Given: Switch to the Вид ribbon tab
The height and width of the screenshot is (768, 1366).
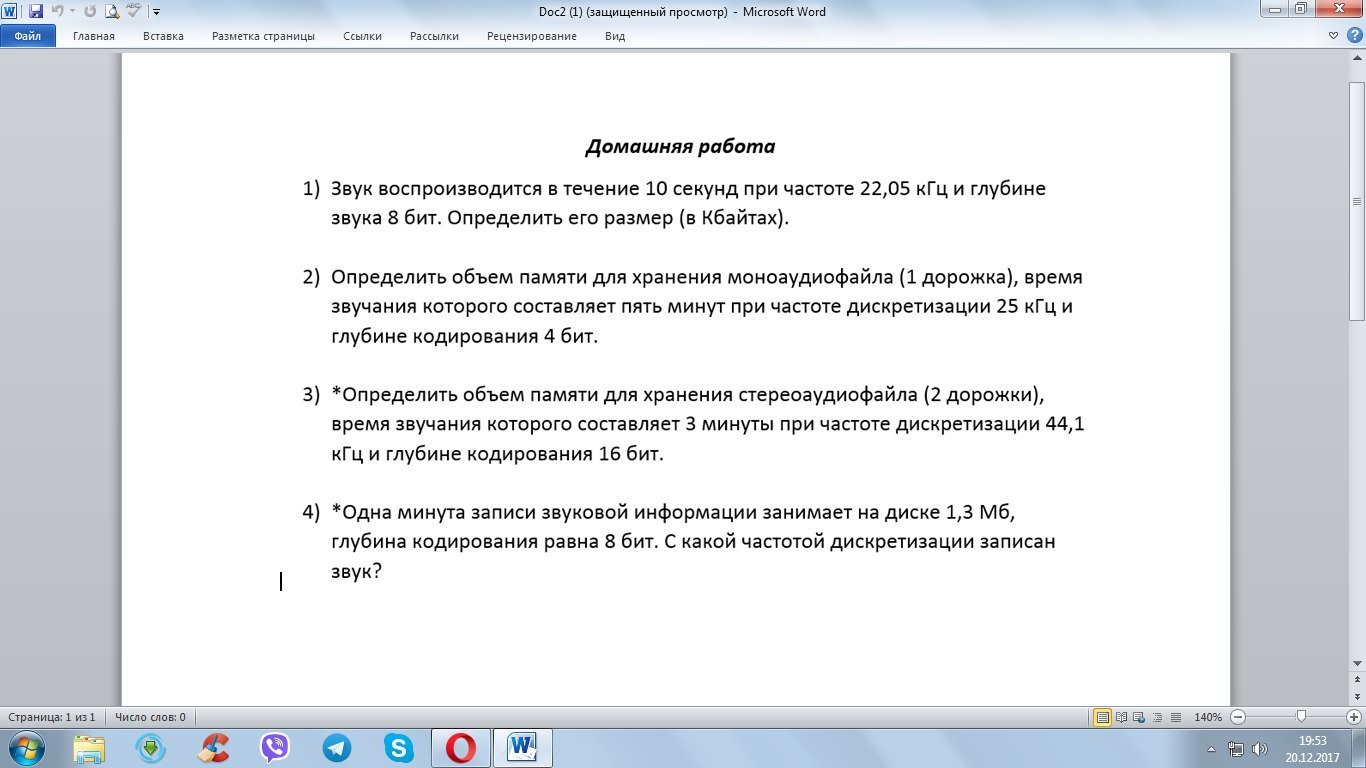Looking at the screenshot, I should (615, 36).
